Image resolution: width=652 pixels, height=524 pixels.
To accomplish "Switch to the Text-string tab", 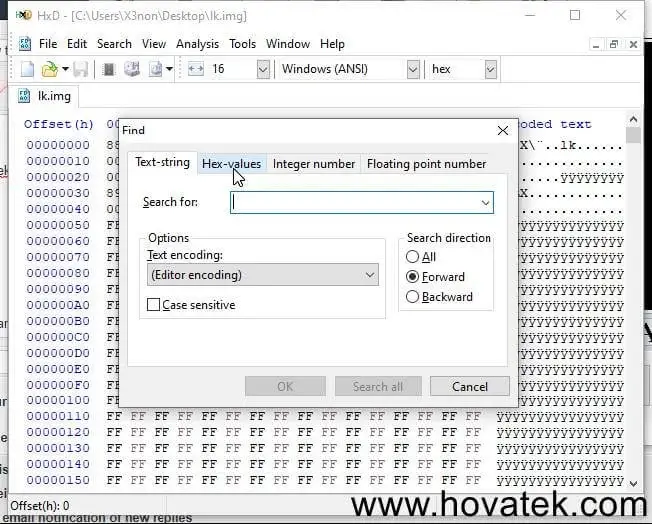I will click(162, 162).
